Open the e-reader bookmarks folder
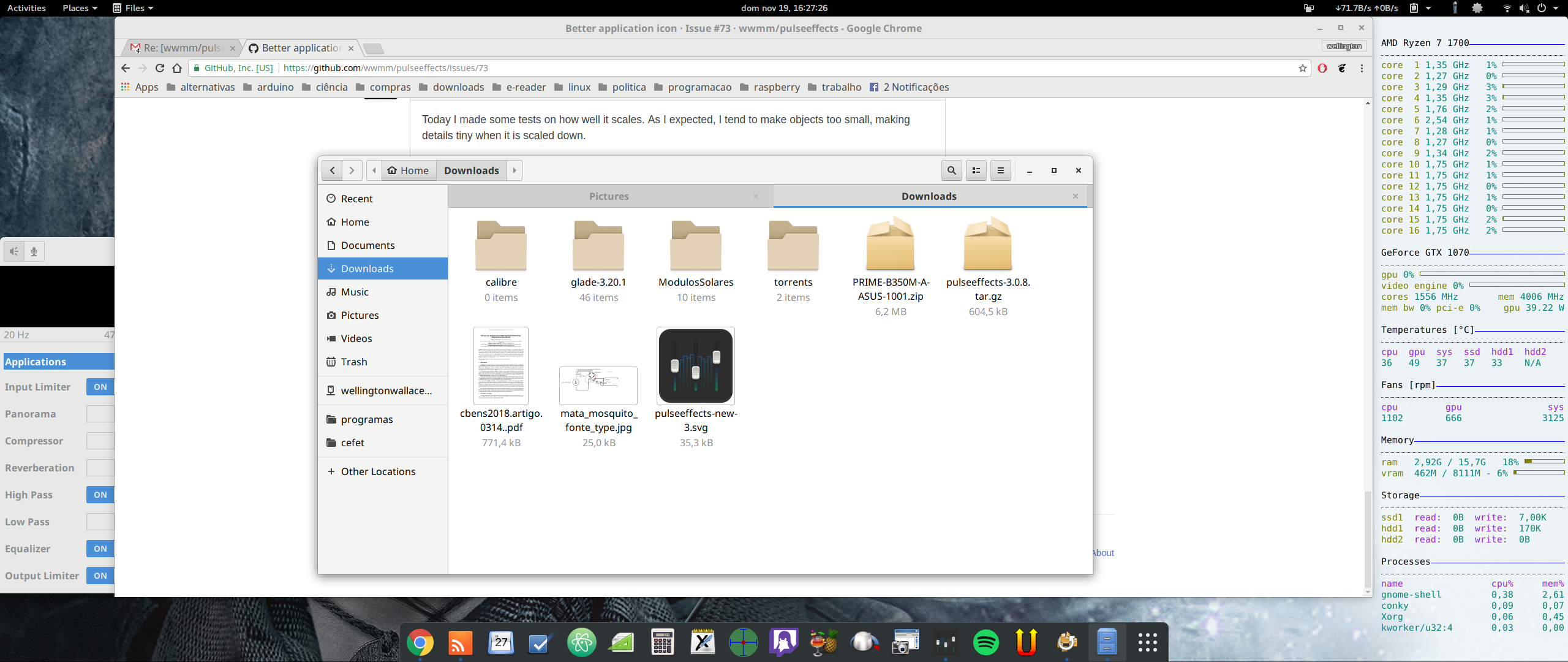This screenshot has height=662, width=1568. tap(519, 87)
